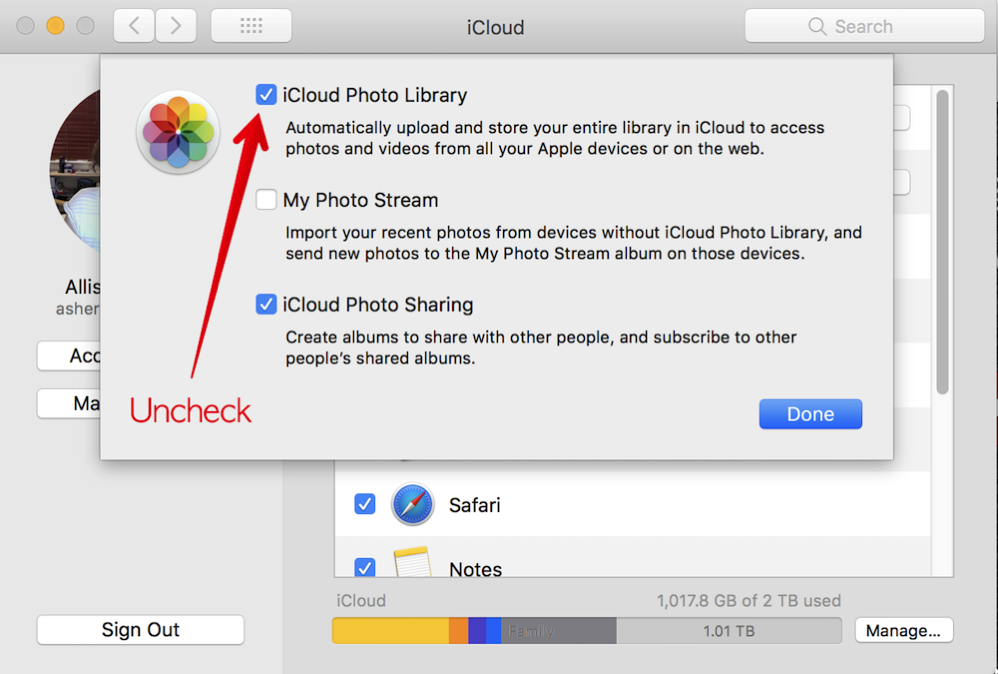Open Manage storage button
Screen dimensions: 998x674
[903, 631]
